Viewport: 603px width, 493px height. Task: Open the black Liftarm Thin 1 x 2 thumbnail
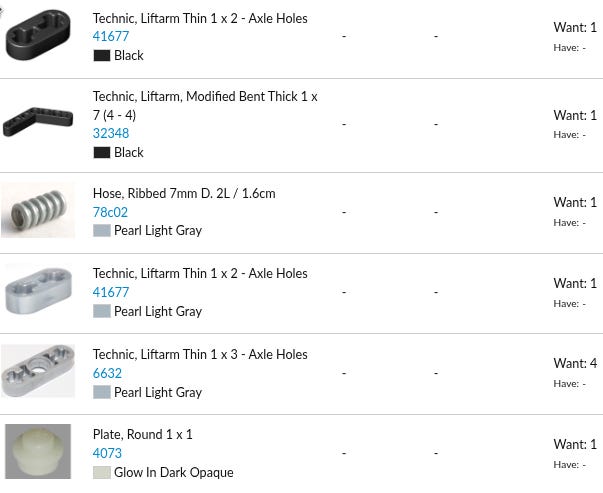(x=38, y=35)
